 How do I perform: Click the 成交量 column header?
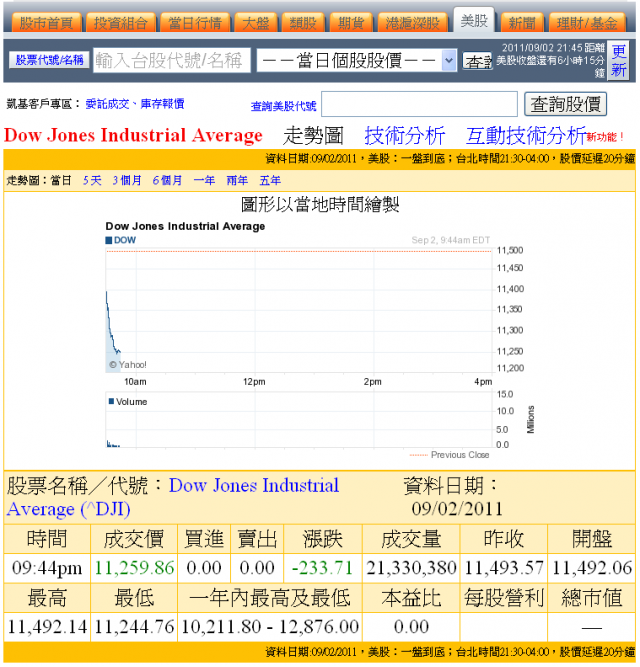coord(411,539)
